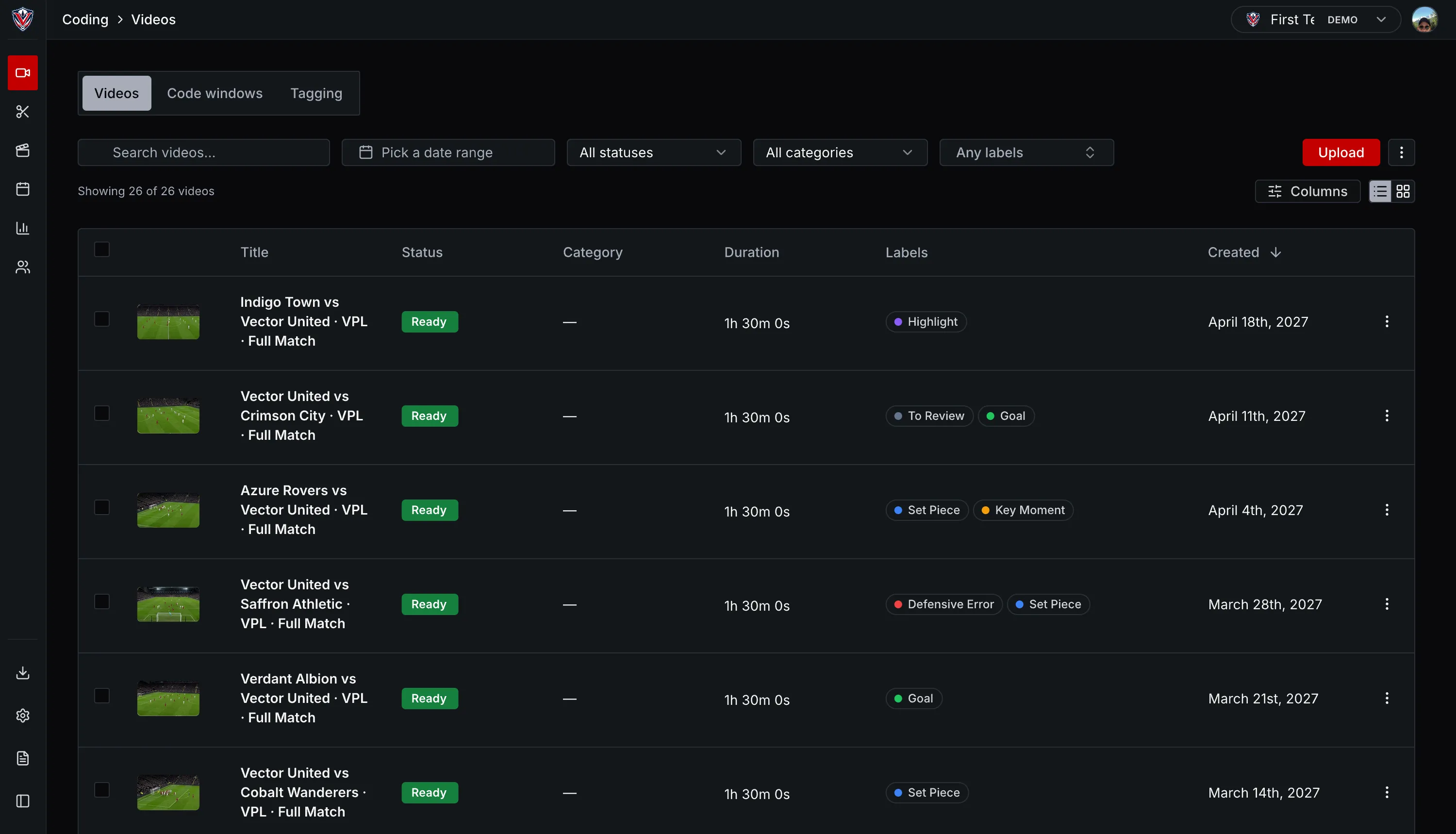Click the orange Key Moment label
1456x834 pixels.
click(x=1023, y=510)
